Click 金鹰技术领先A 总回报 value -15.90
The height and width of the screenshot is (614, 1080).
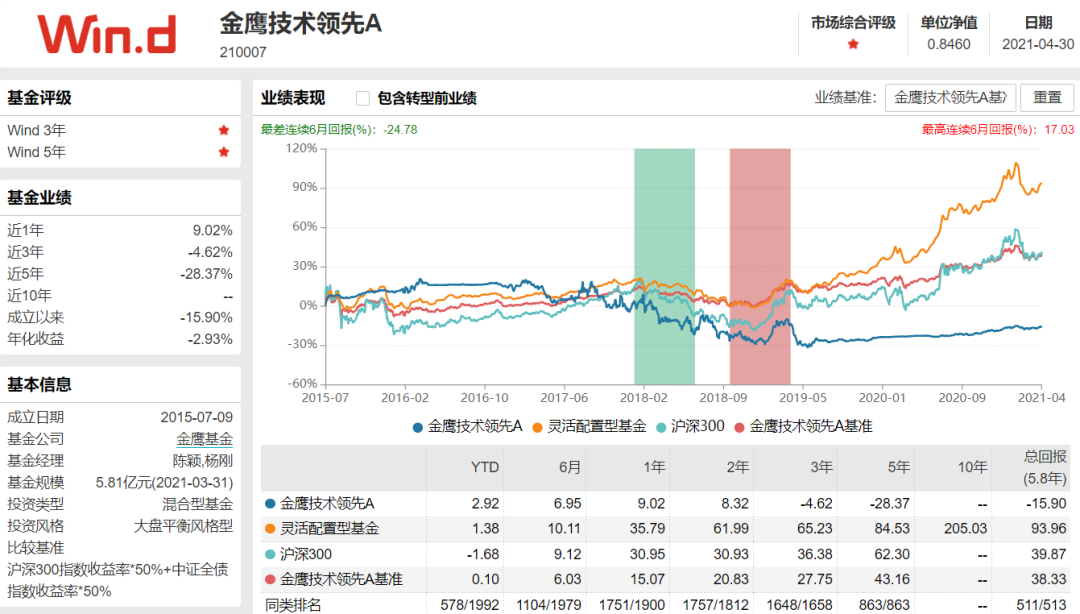point(1046,504)
